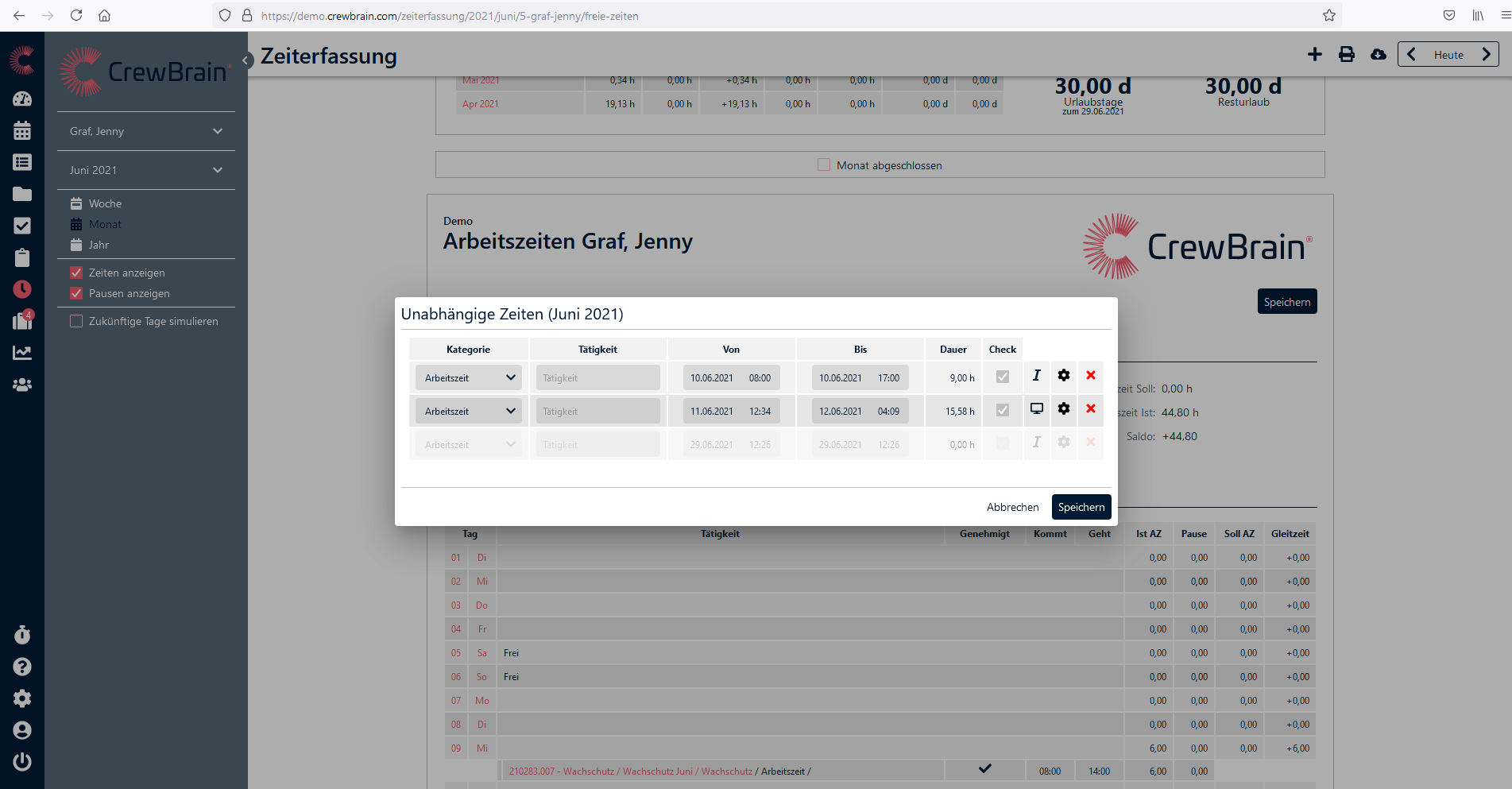The width and height of the screenshot is (1512, 789).
Task: Open the calendar icon in left sidebar
Action: 22,130
